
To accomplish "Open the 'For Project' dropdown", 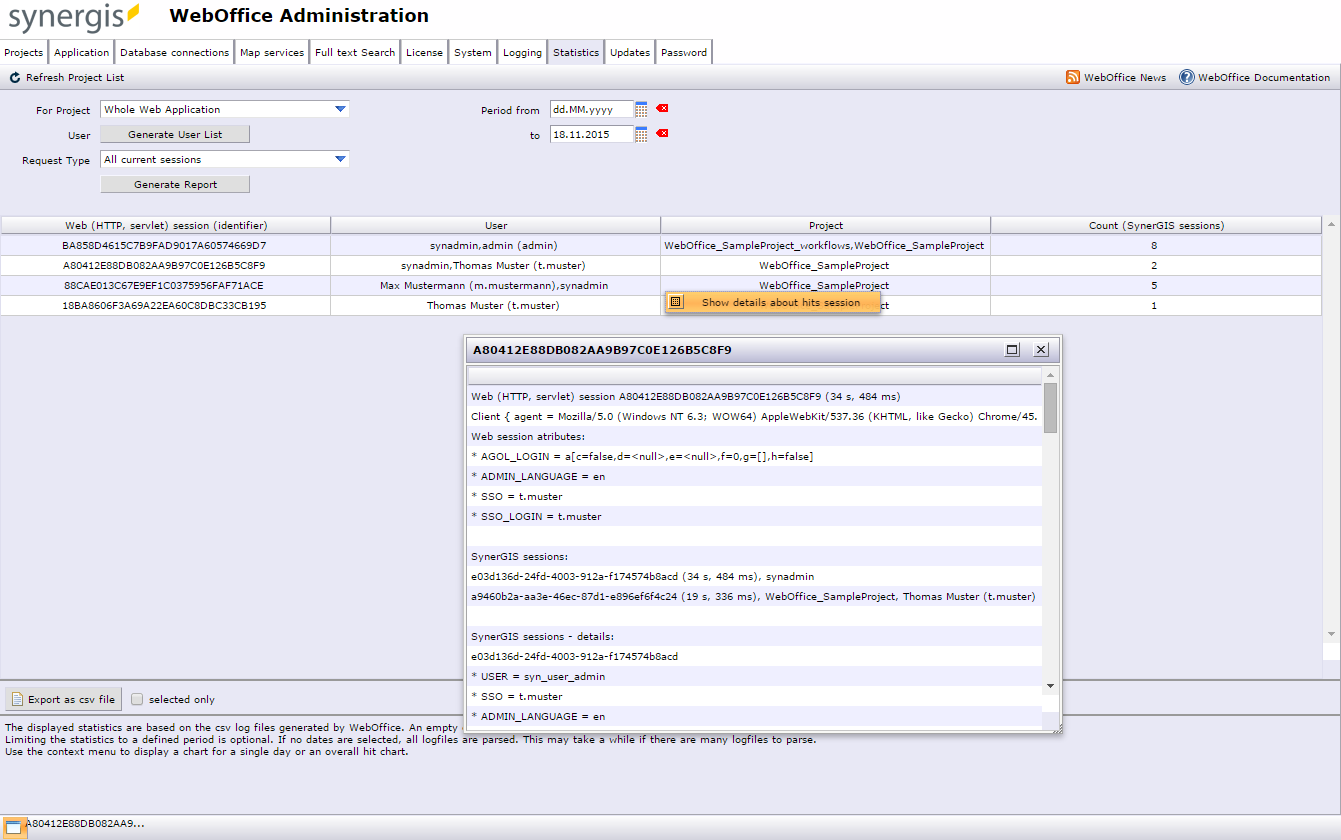I will (342, 108).
